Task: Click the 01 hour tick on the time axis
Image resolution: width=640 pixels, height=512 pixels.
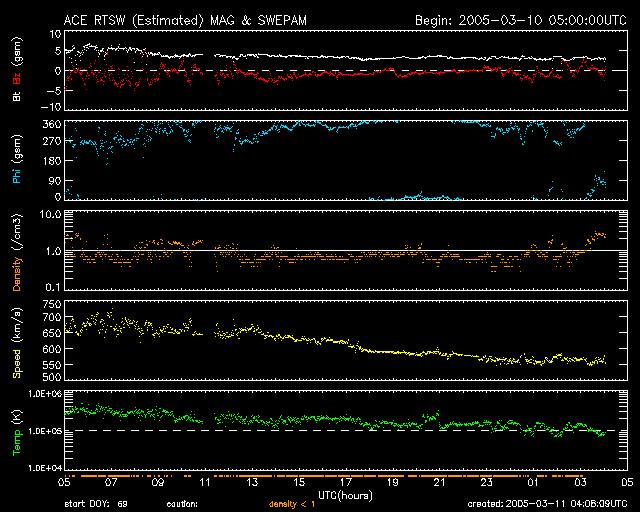Action: 533,482
